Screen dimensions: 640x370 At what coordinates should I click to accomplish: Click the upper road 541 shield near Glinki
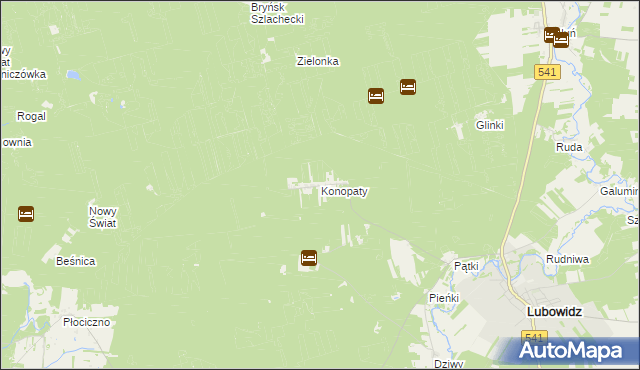coord(547,72)
